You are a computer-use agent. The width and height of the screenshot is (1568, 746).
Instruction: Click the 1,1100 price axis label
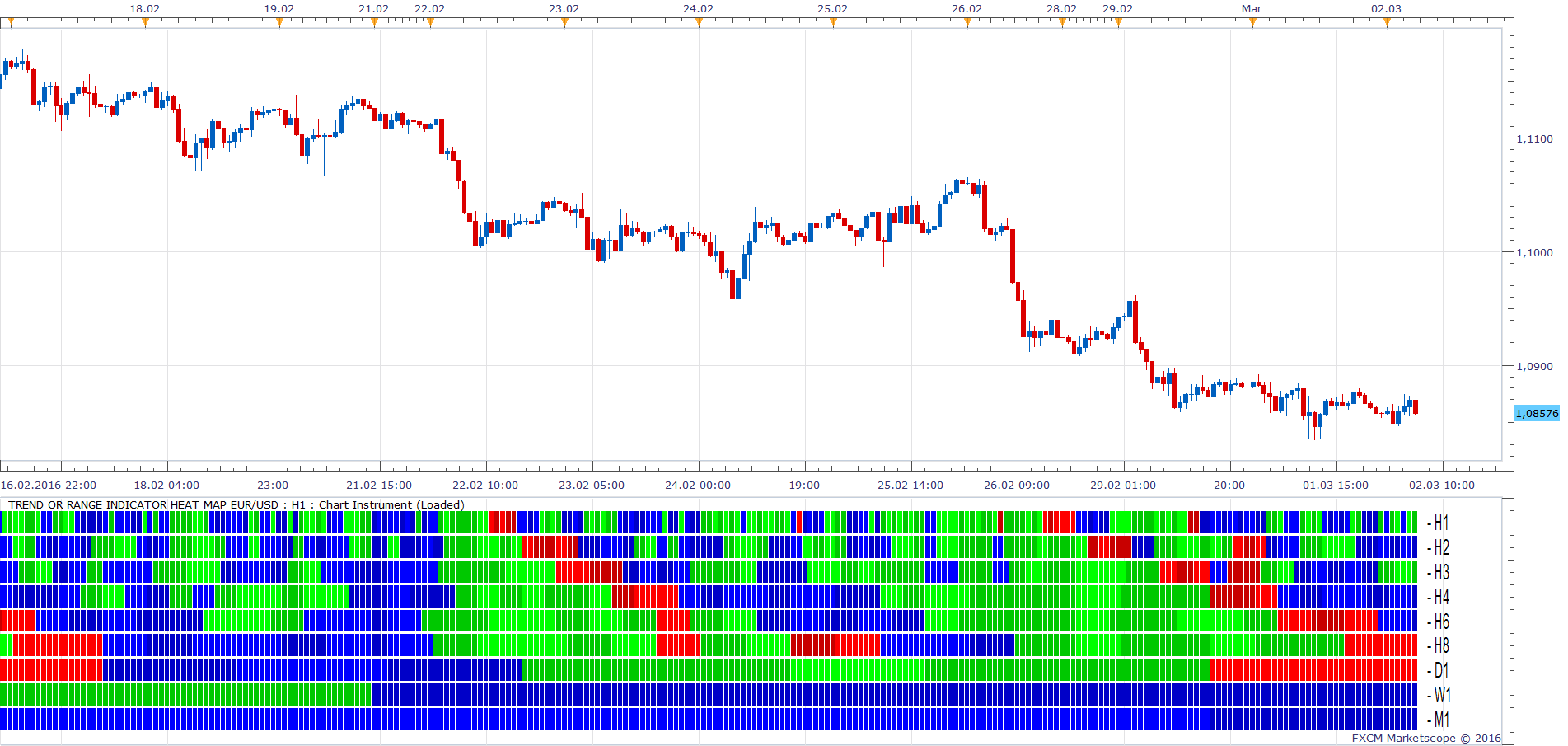pyautogui.click(x=1535, y=138)
